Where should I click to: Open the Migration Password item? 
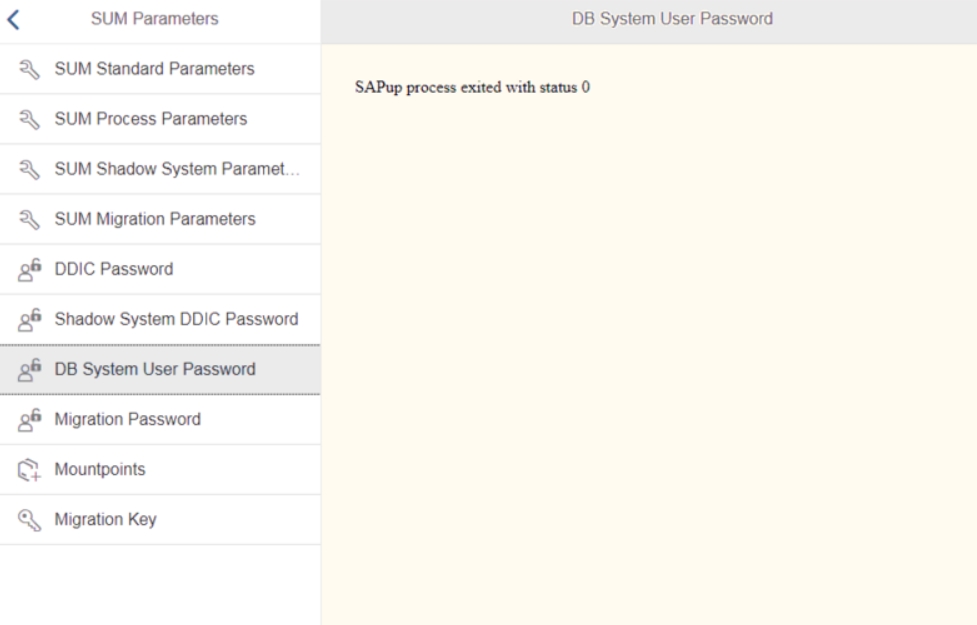click(x=160, y=420)
